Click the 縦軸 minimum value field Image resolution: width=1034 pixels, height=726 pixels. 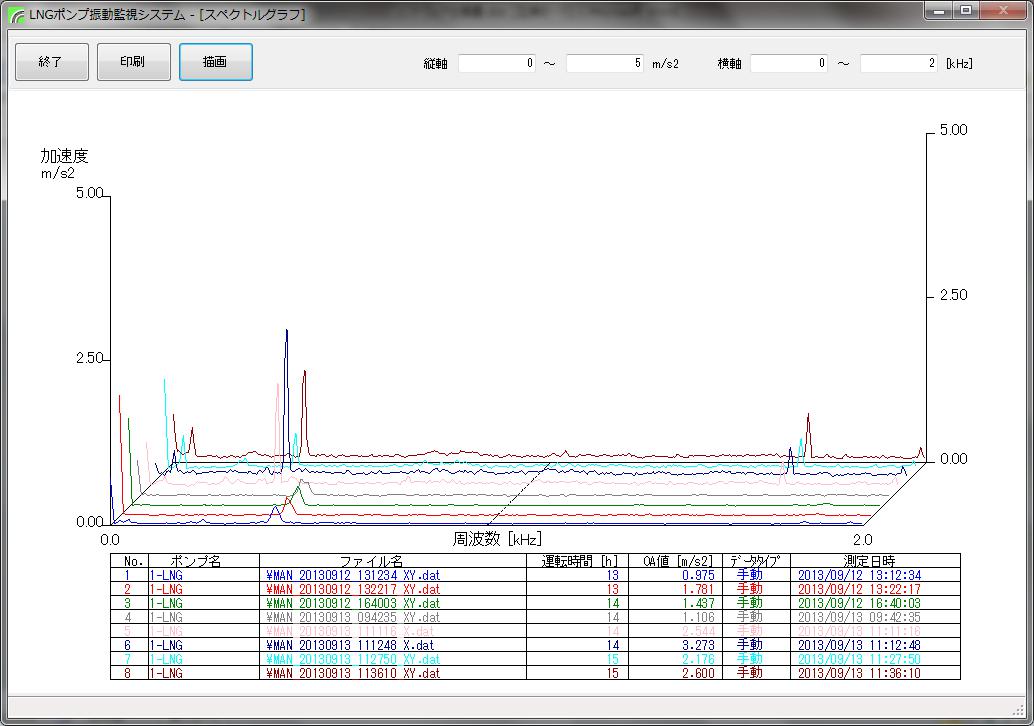pyautogui.click(x=498, y=63)
